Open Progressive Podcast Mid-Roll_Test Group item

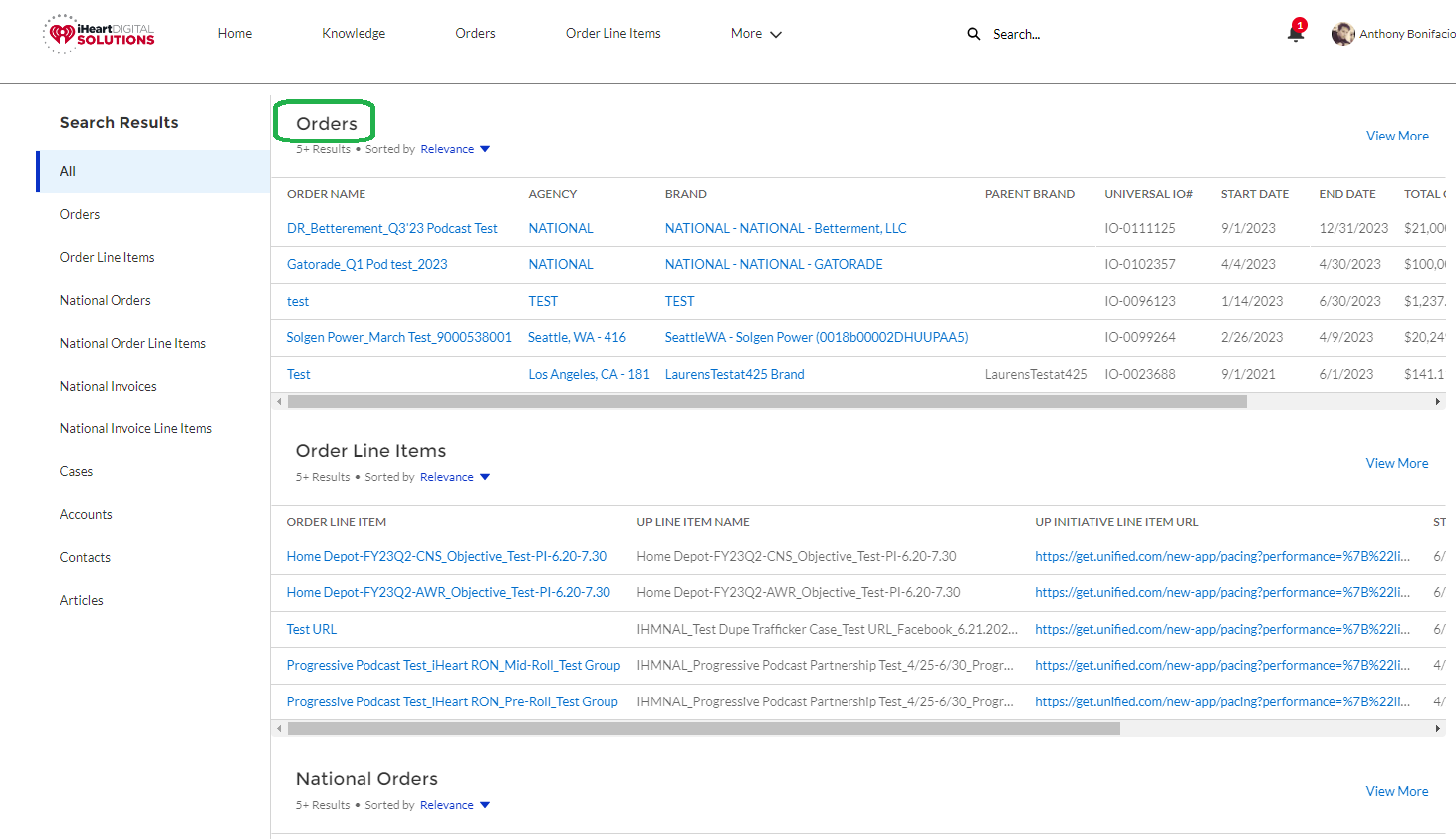tap(453, 665)
